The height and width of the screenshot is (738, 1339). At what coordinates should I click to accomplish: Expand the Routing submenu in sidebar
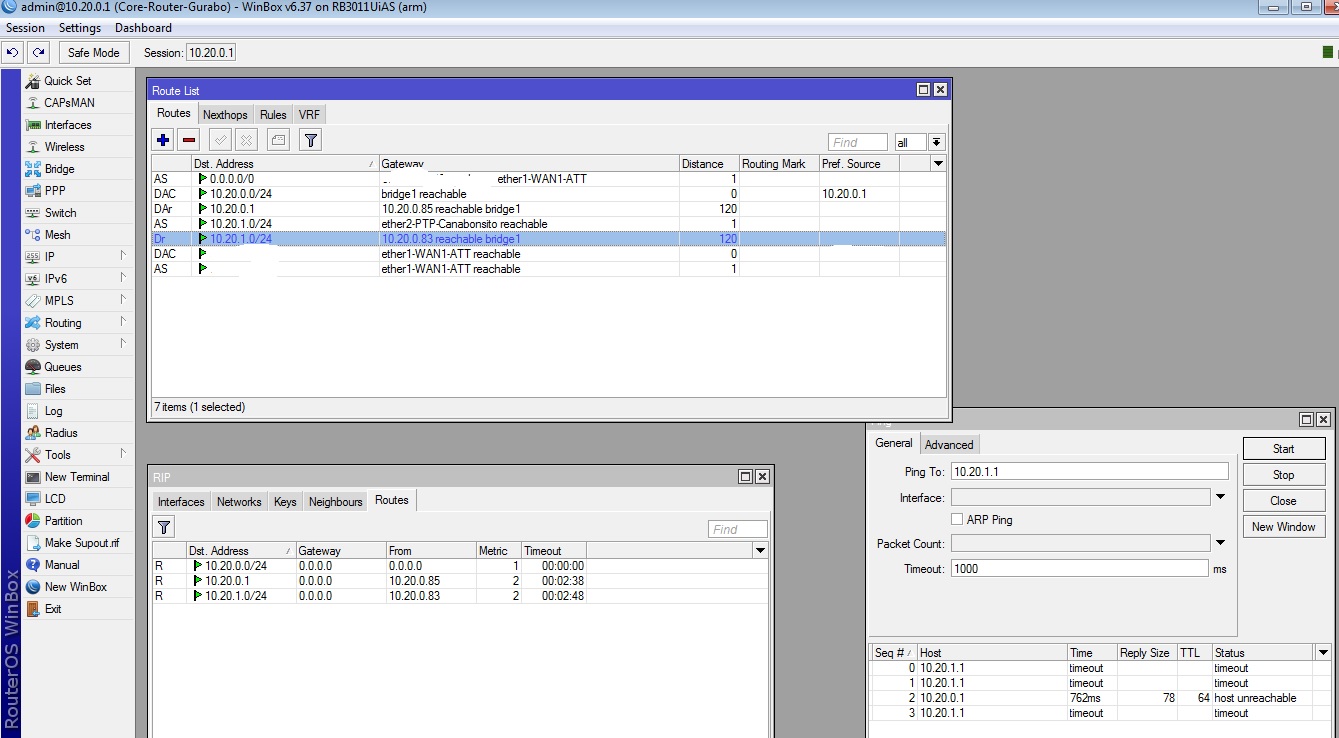click(x=63, y=323)
